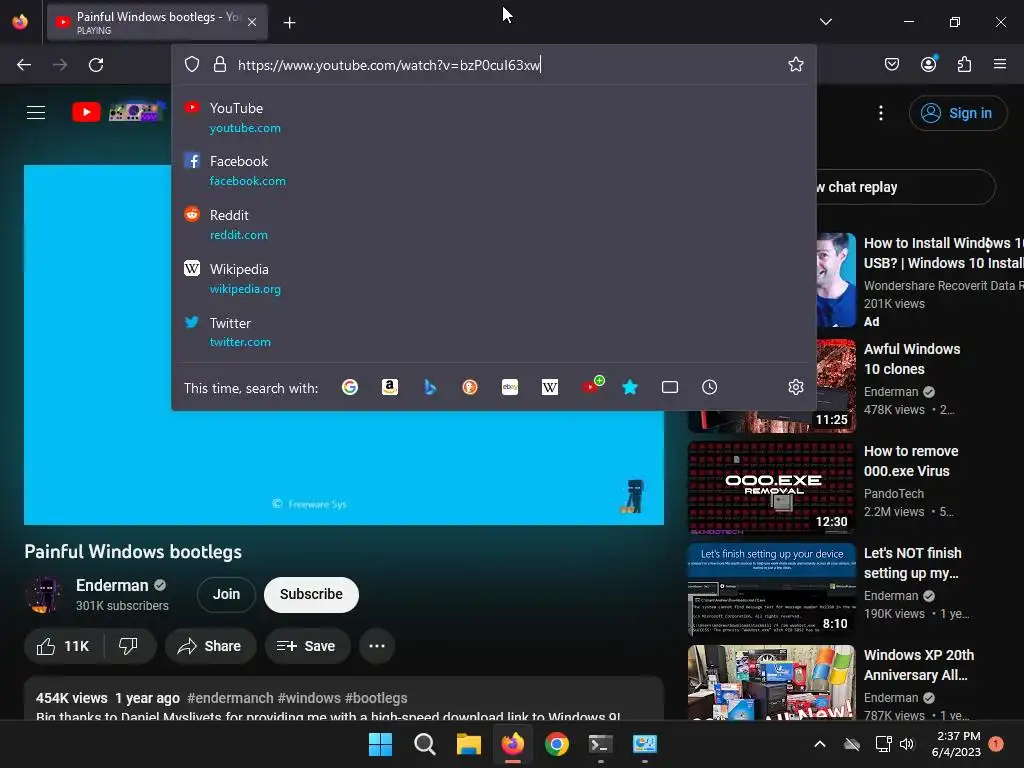This screenshot has height=768, width=1024.
Task: Click the Firefox back arrow button
Action: click(24, 65)
